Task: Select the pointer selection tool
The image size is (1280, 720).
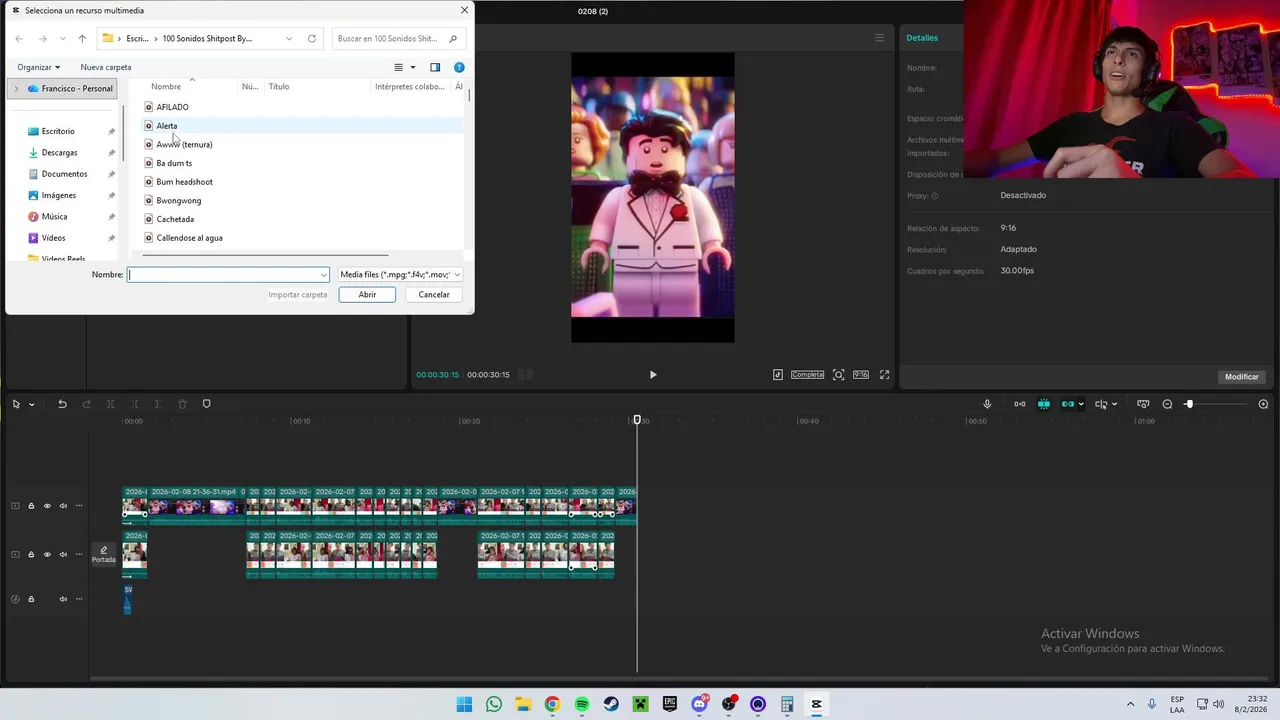Action: pyautogui.click(x=16, y=404)
